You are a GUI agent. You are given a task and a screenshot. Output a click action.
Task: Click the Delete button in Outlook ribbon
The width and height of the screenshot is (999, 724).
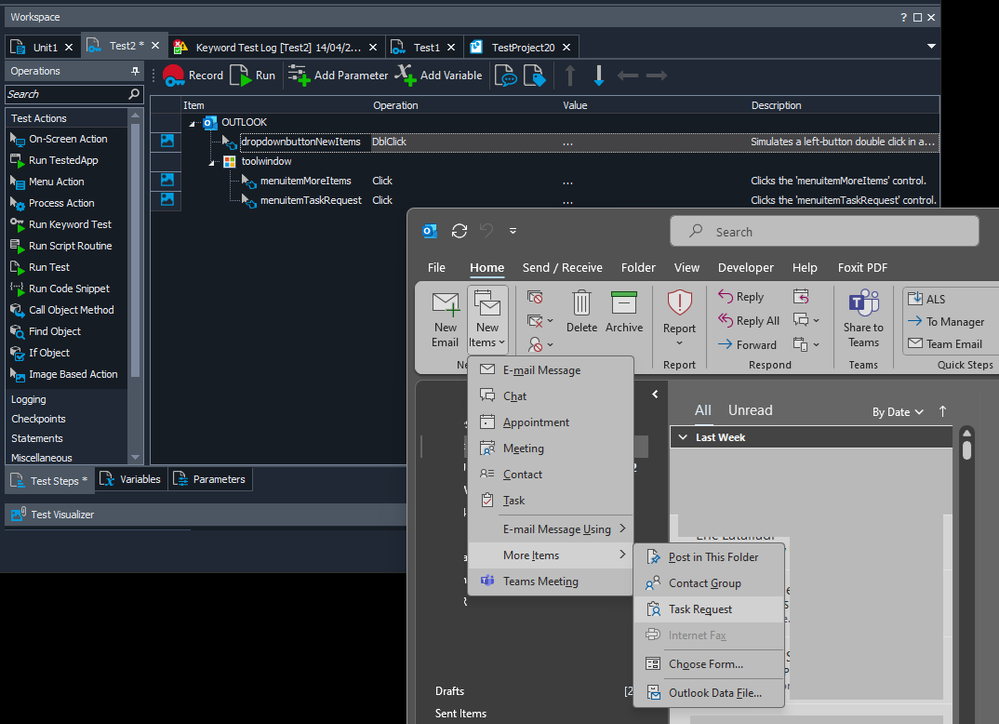(582, 312)
